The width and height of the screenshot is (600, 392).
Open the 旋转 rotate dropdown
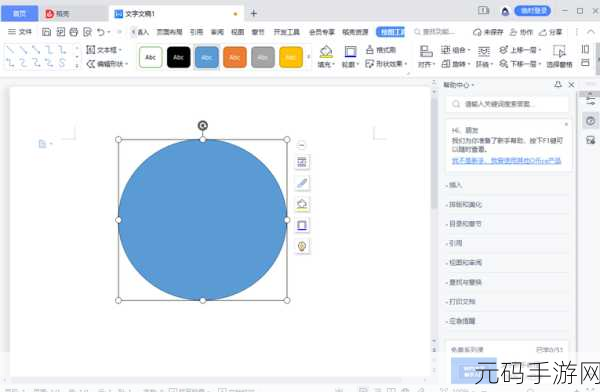point(456,64)
